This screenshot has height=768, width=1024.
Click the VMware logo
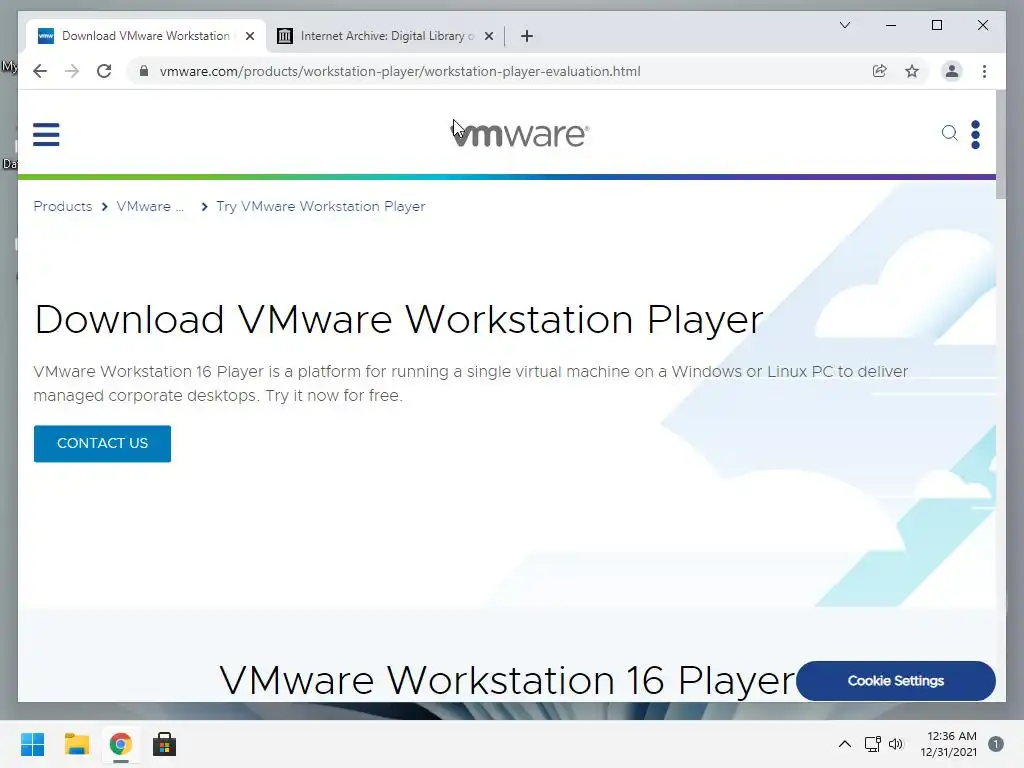tap(520, 134)
